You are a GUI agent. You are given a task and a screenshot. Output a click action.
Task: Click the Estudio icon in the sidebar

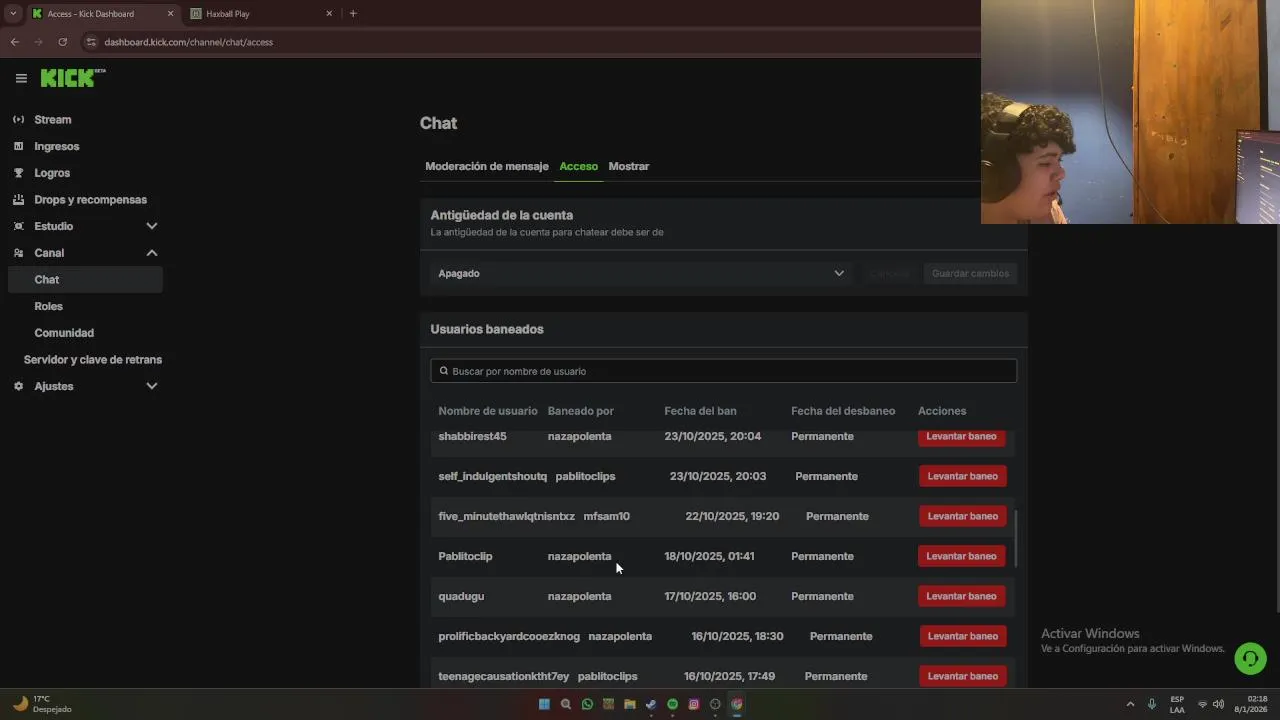18,226
